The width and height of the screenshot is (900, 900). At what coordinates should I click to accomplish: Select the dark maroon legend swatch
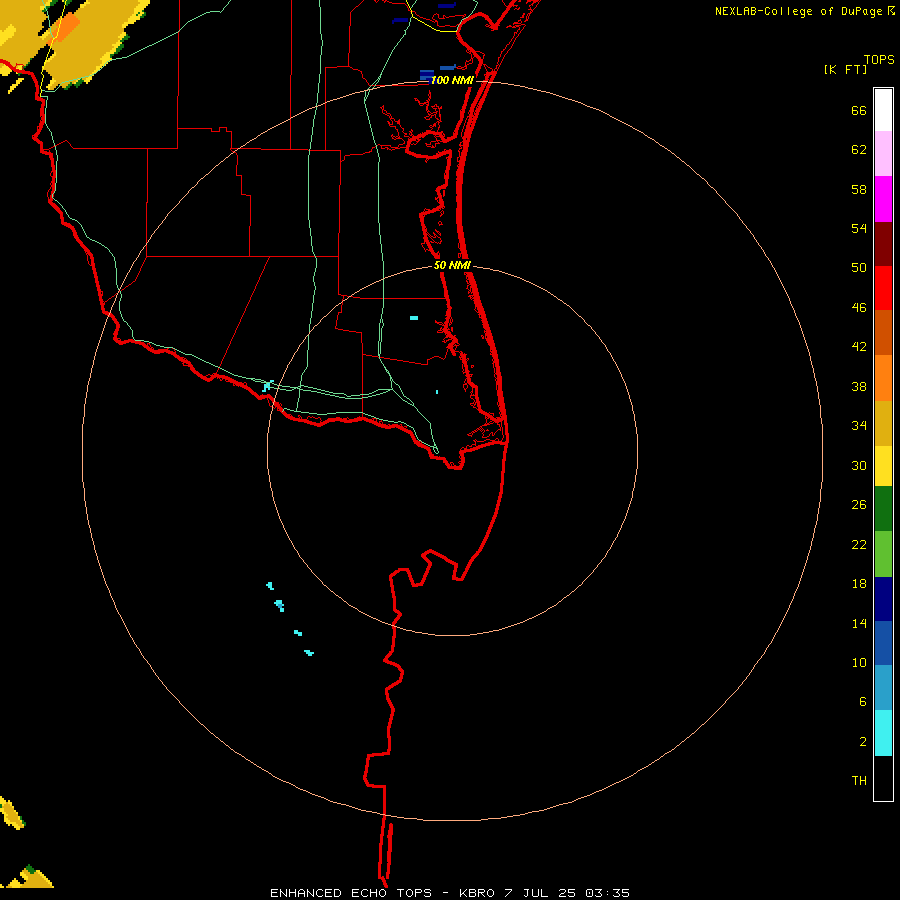[883, 244]
